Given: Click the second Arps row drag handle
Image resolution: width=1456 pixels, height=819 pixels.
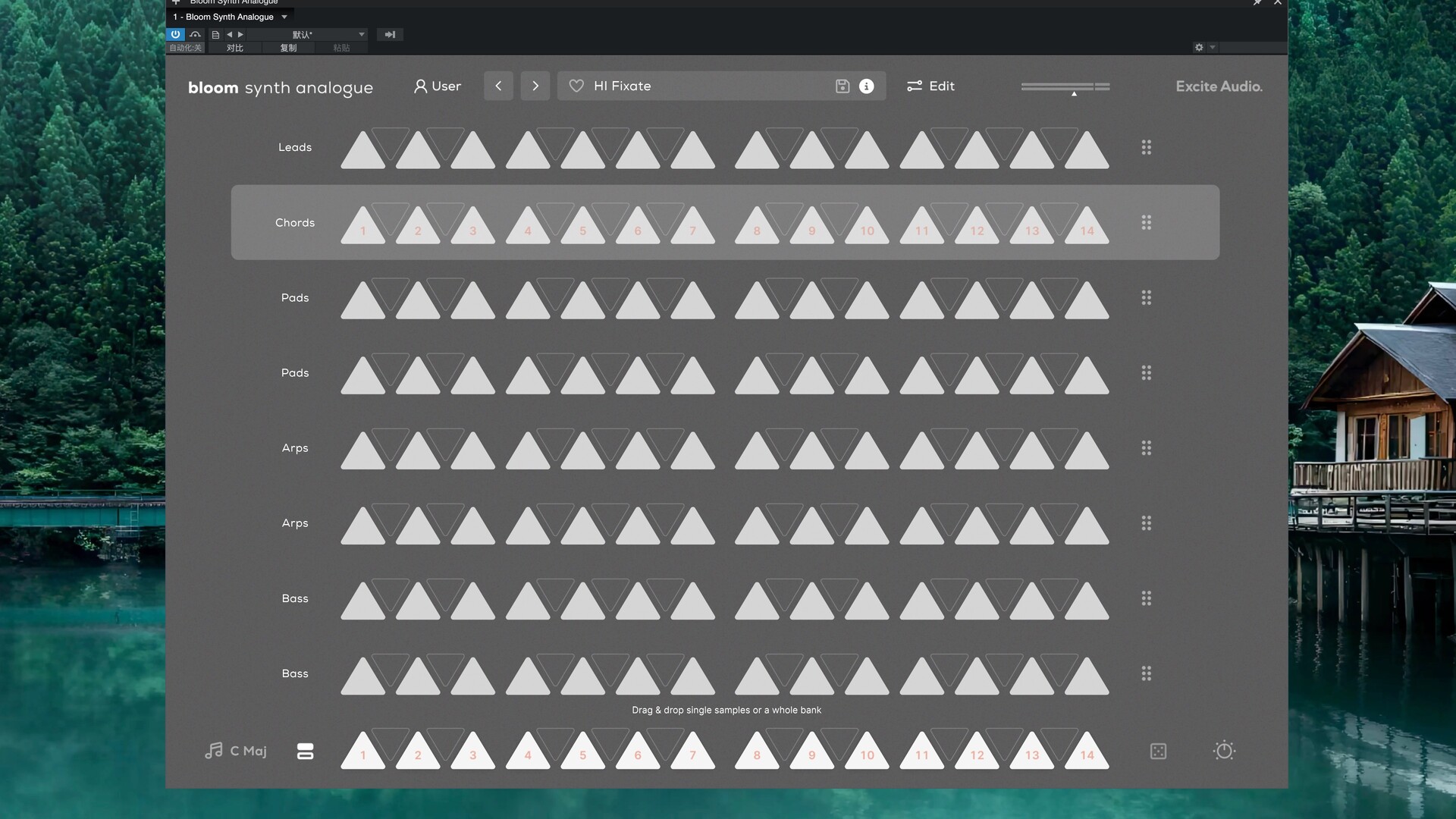Looking at the screenshot, I should [1147, 522].
